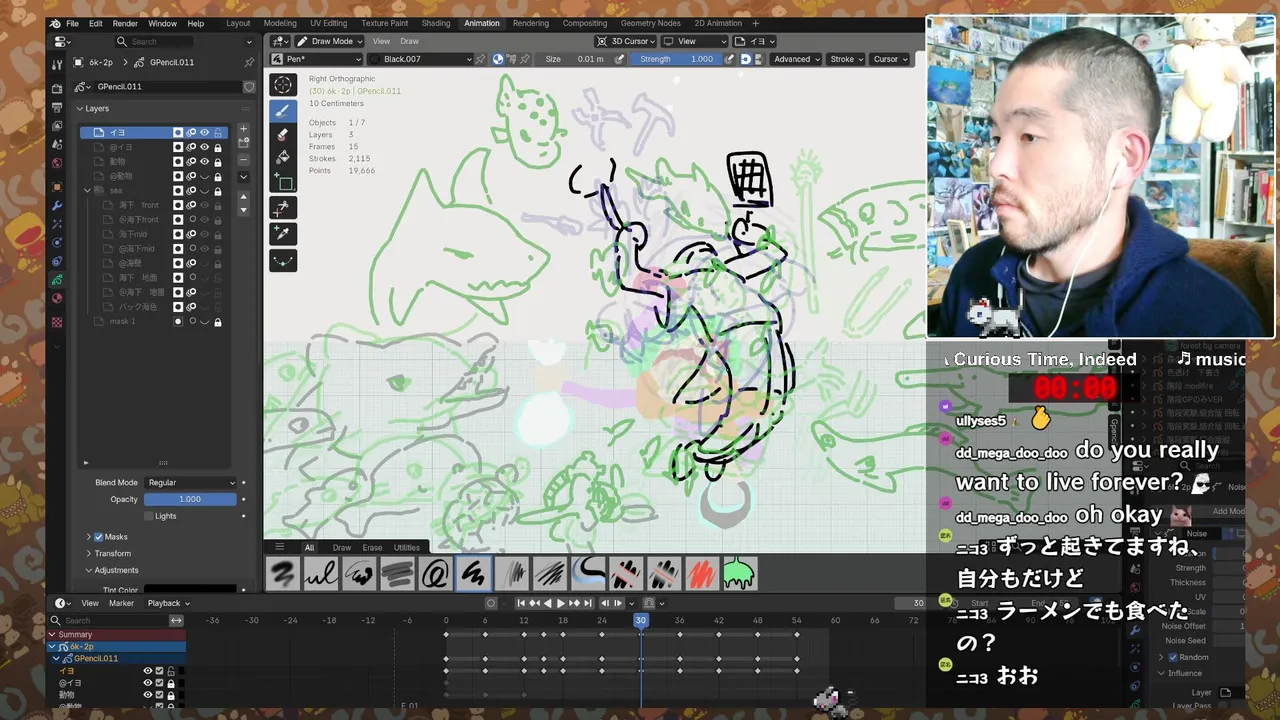This screenshot has height=720, width=1280.
Task: Add a new layer with plus button
Action: 243,129
